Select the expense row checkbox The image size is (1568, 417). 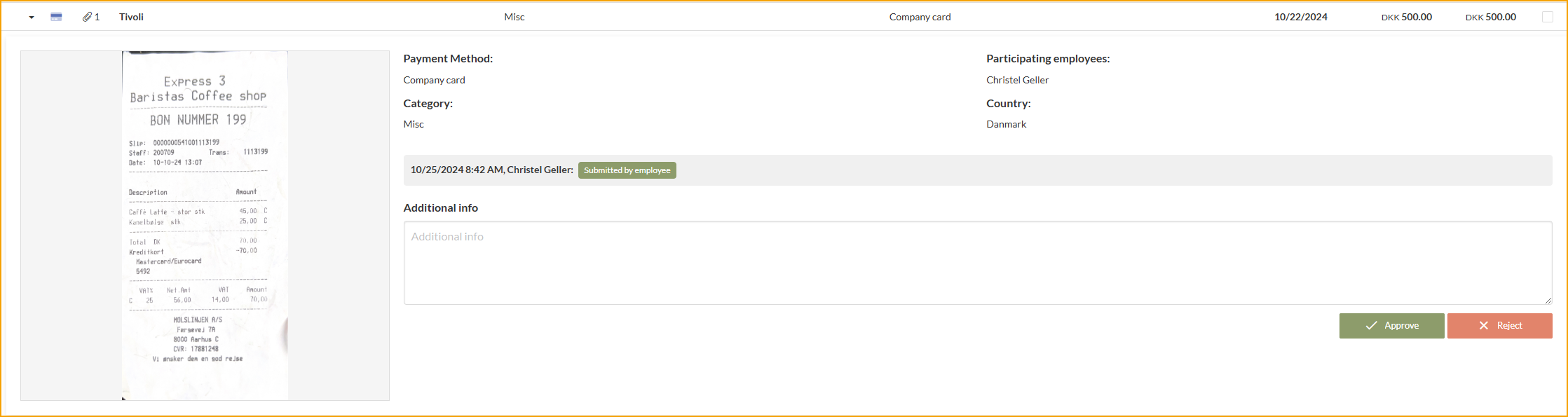1548,16
